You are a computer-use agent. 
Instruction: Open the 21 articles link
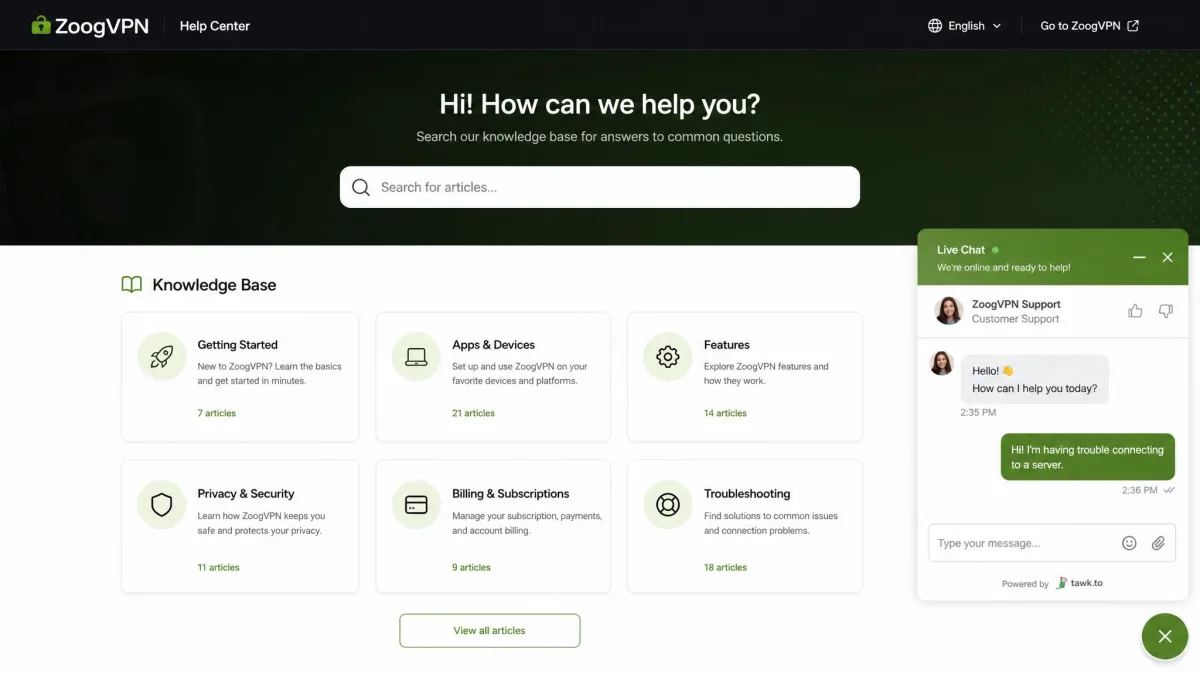tap(473, 413)
